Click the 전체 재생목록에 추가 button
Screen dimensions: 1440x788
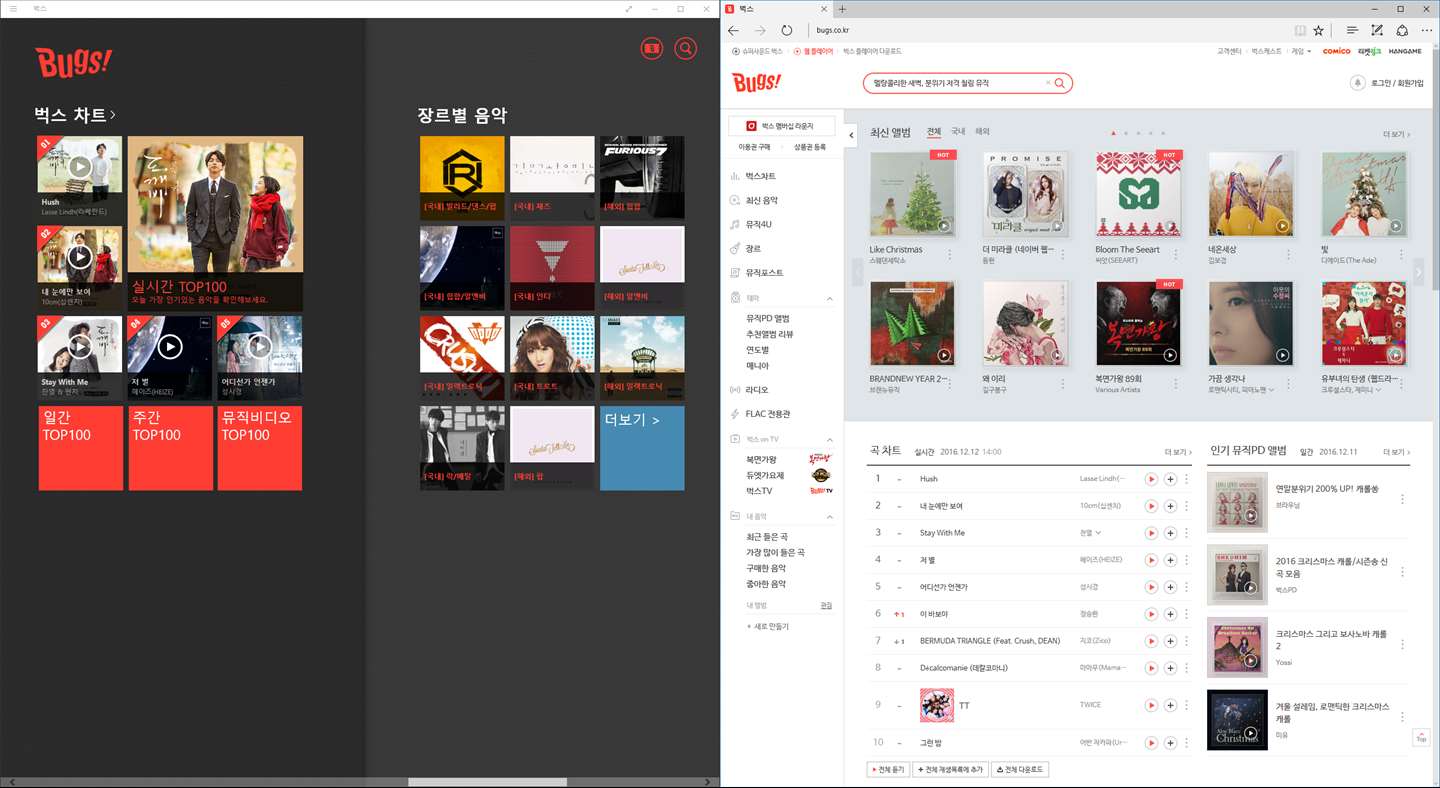tap(950, 769)
